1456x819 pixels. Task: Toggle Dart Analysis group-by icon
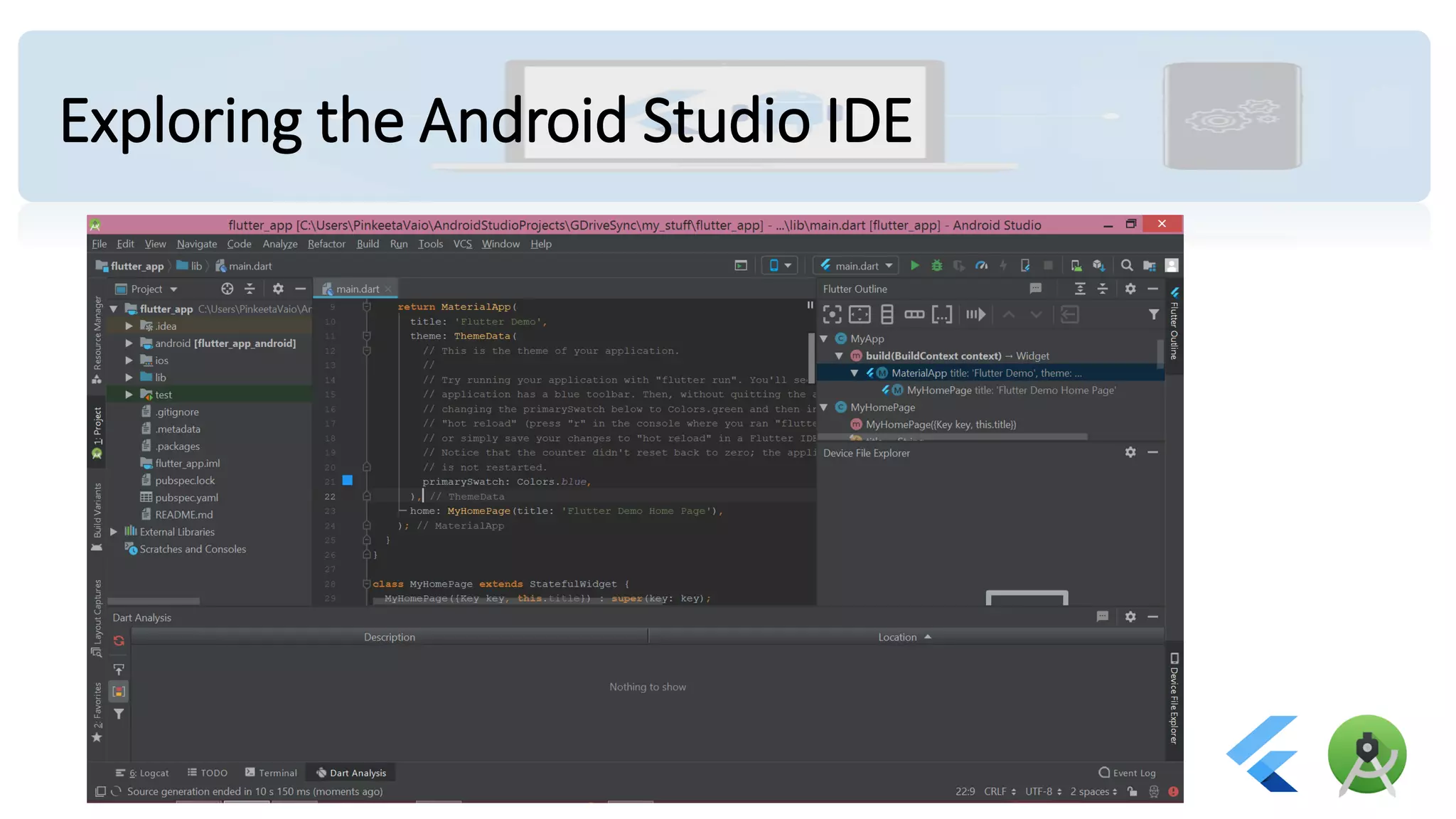click(x=119, y=691)
